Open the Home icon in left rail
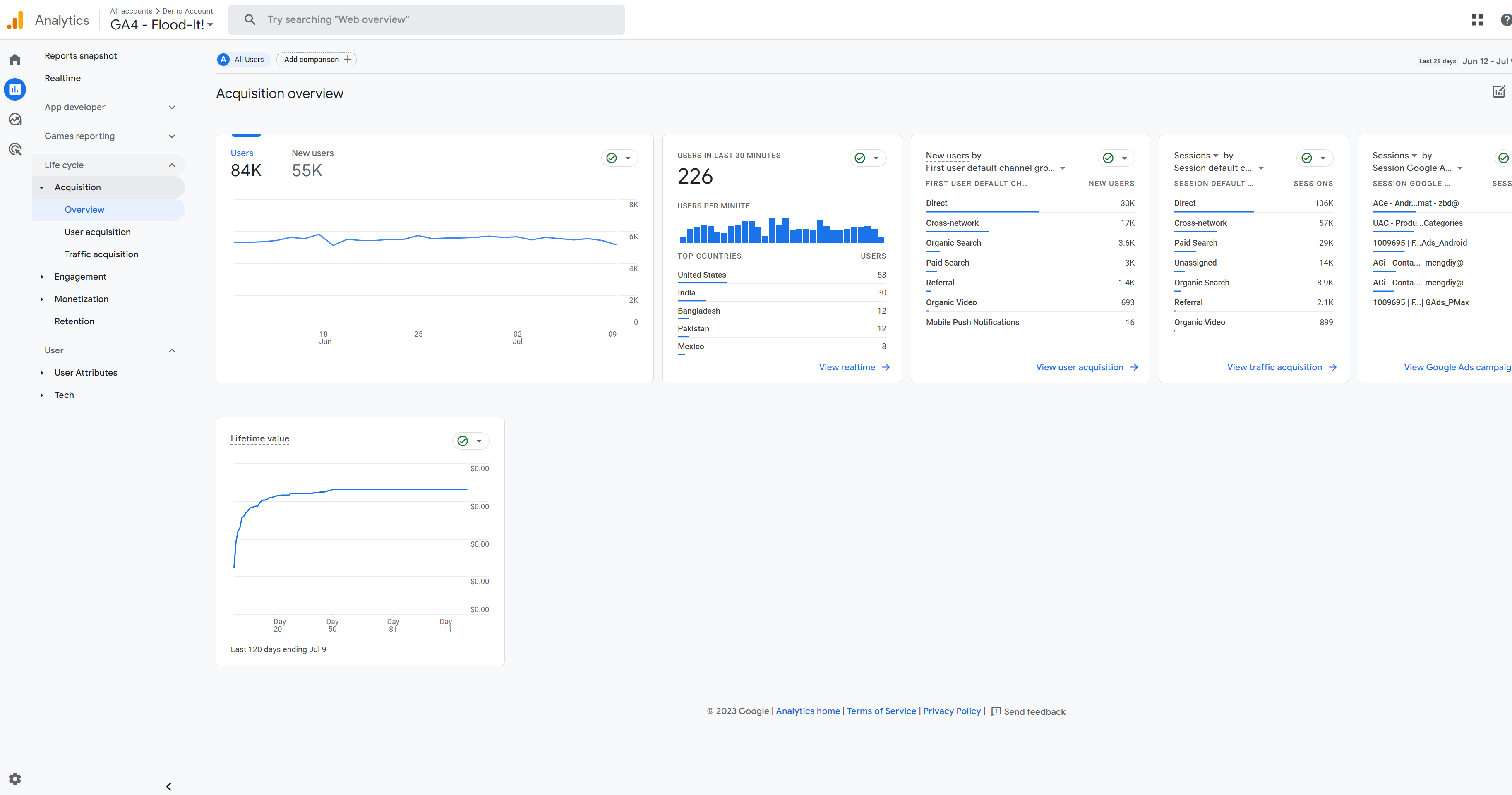The height and width of the screenshot is (795, 1512). [x=15, y=60]
